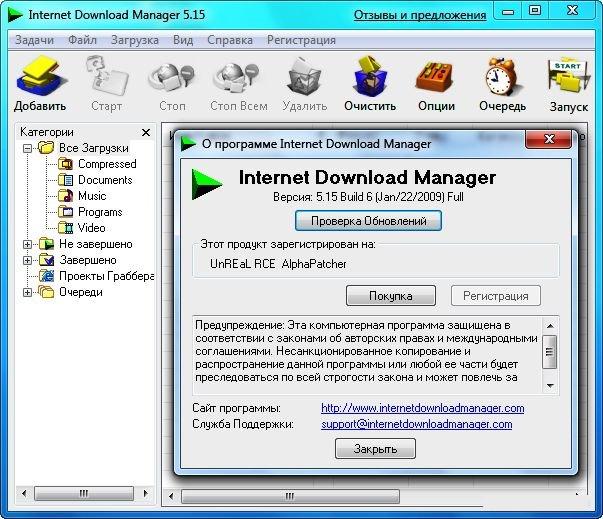The width and height of the screenshot is (603, 519).
Task: Close the About dialog with red X
Action: coord(549,139)
